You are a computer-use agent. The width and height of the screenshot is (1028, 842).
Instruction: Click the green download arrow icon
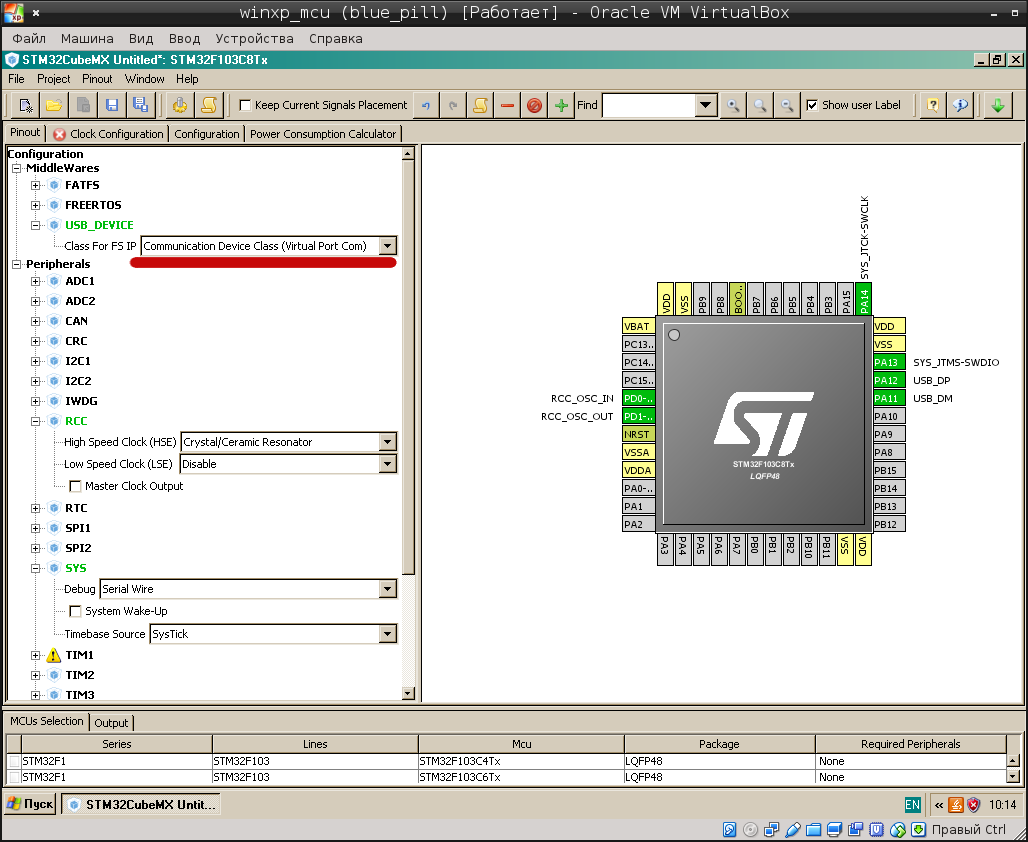[997, 105]
